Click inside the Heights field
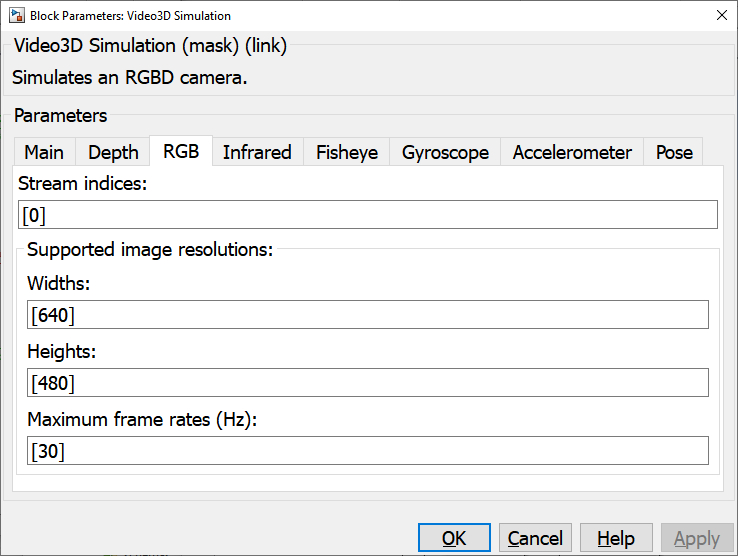Image resolution: width=738 pixels, height=556 pixels. click(x=368, y=383)
